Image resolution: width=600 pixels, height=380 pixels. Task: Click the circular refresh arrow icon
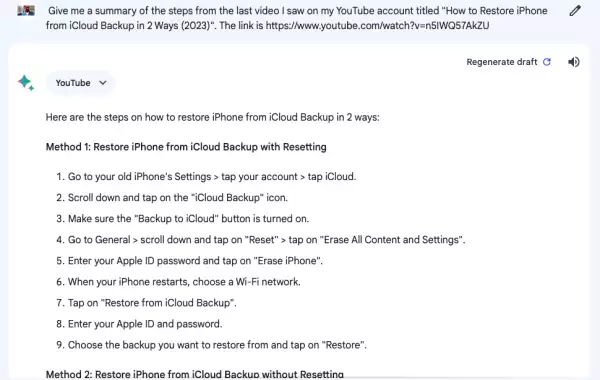547,62
